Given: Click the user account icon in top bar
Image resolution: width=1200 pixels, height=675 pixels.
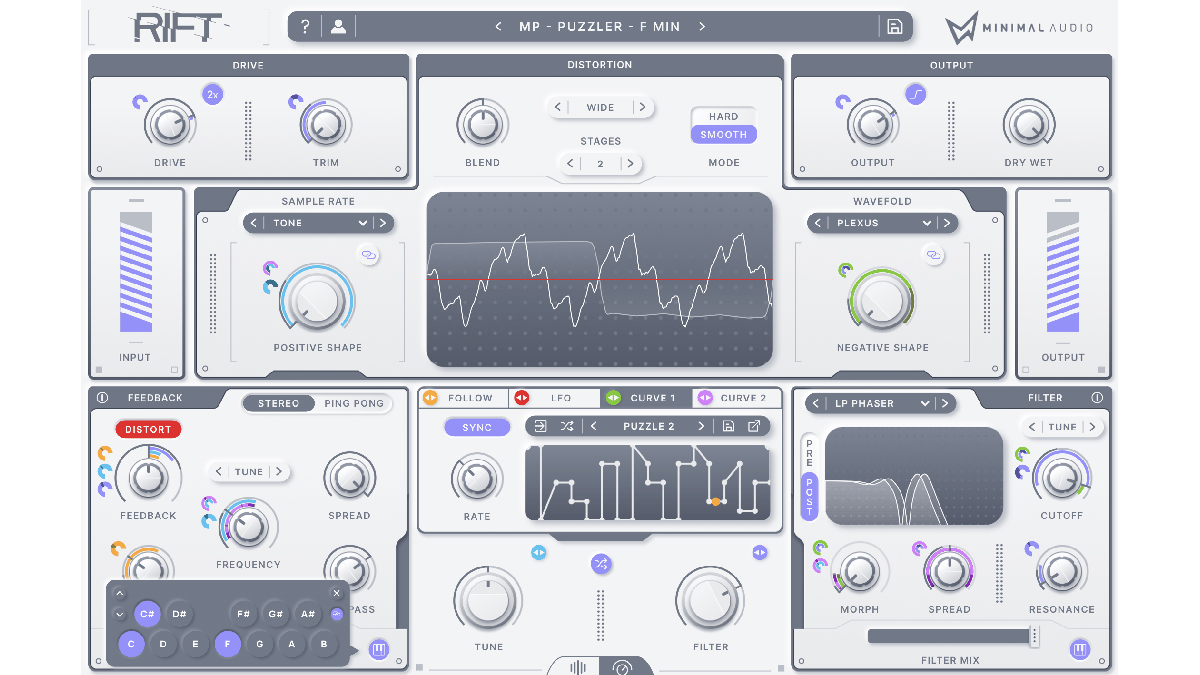Looking at the screenshot, I should pyautogui.click(x=338, y=26).
